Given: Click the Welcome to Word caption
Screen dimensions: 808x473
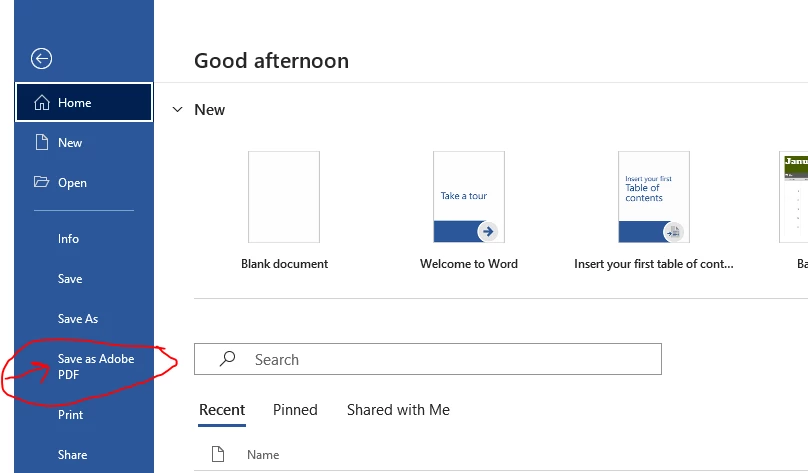Looking at the screenshot, I should pos(469,264).
